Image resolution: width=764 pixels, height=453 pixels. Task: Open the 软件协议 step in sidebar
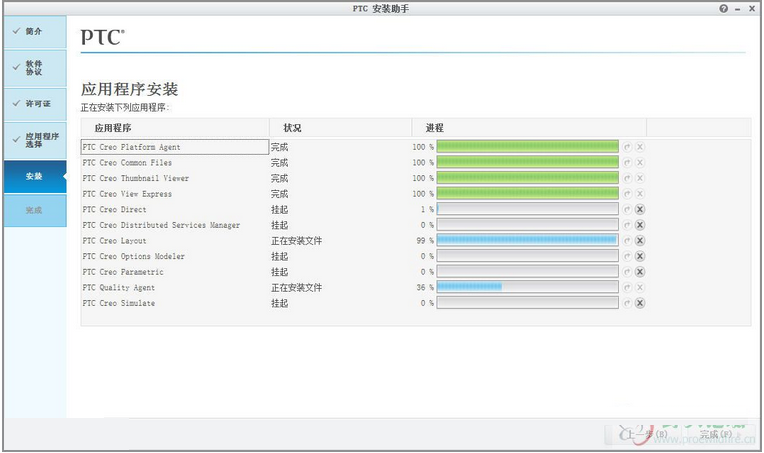click(x=34, y=67)
